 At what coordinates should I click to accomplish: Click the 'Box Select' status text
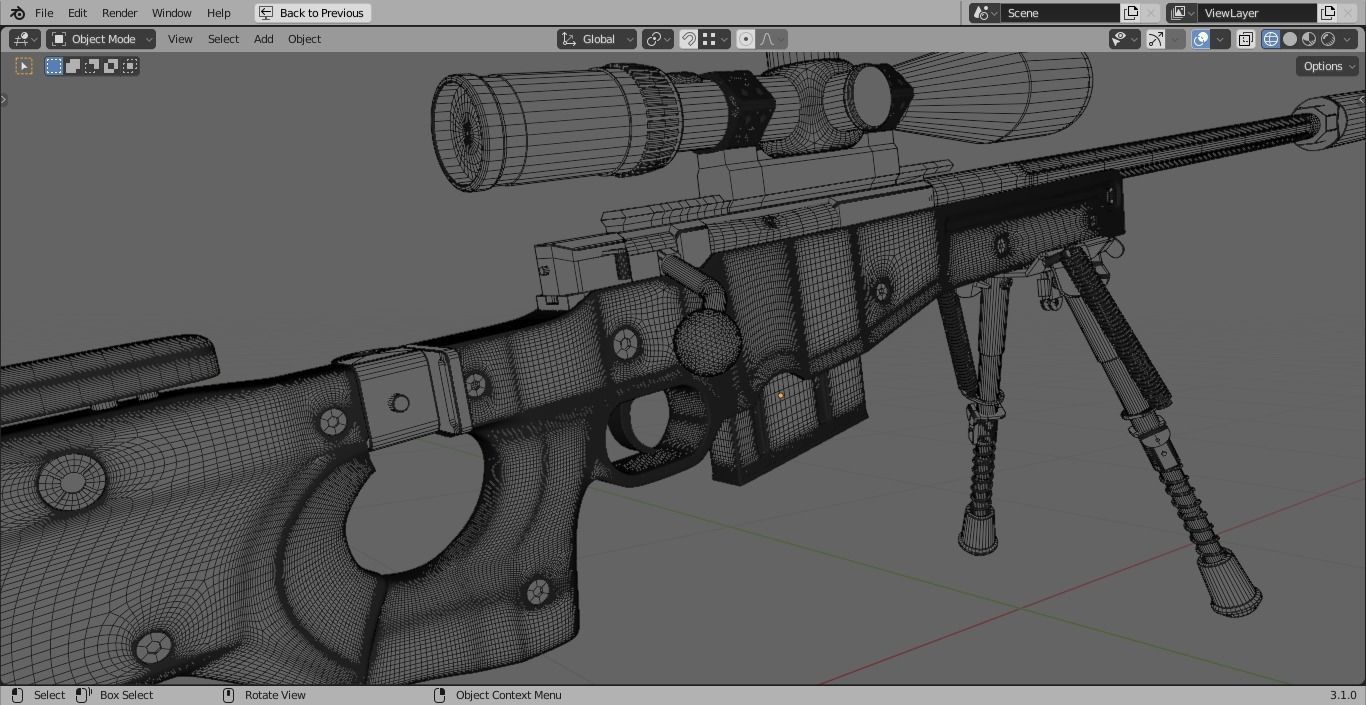[126, 695]
